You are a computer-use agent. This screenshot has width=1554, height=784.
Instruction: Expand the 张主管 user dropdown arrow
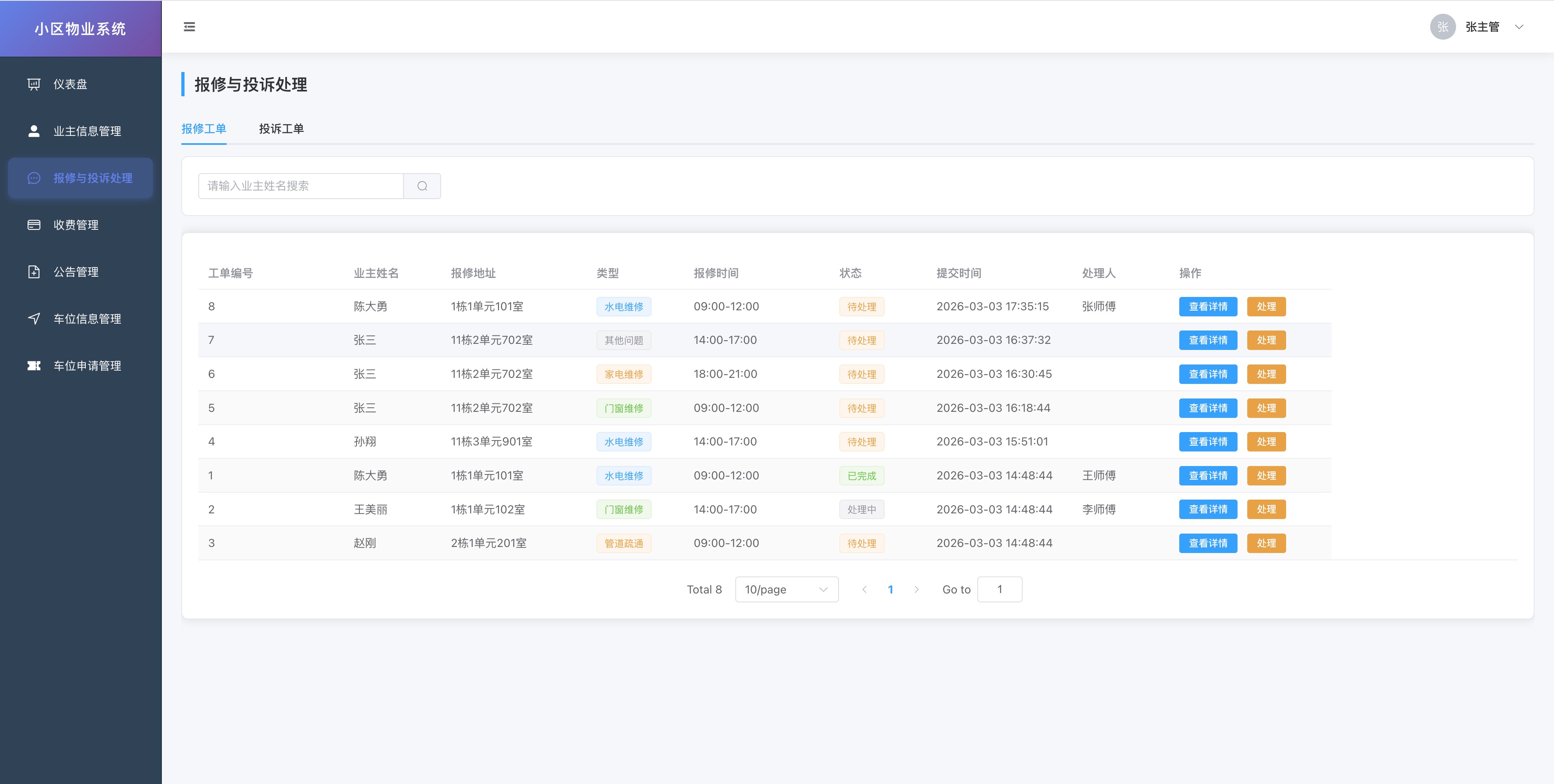1519,27
